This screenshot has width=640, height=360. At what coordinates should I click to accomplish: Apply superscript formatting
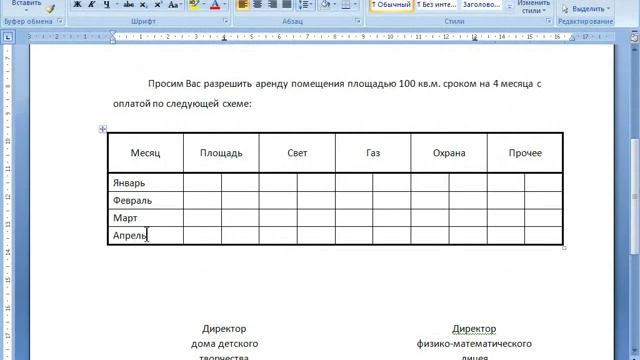(x=158, y=4)
